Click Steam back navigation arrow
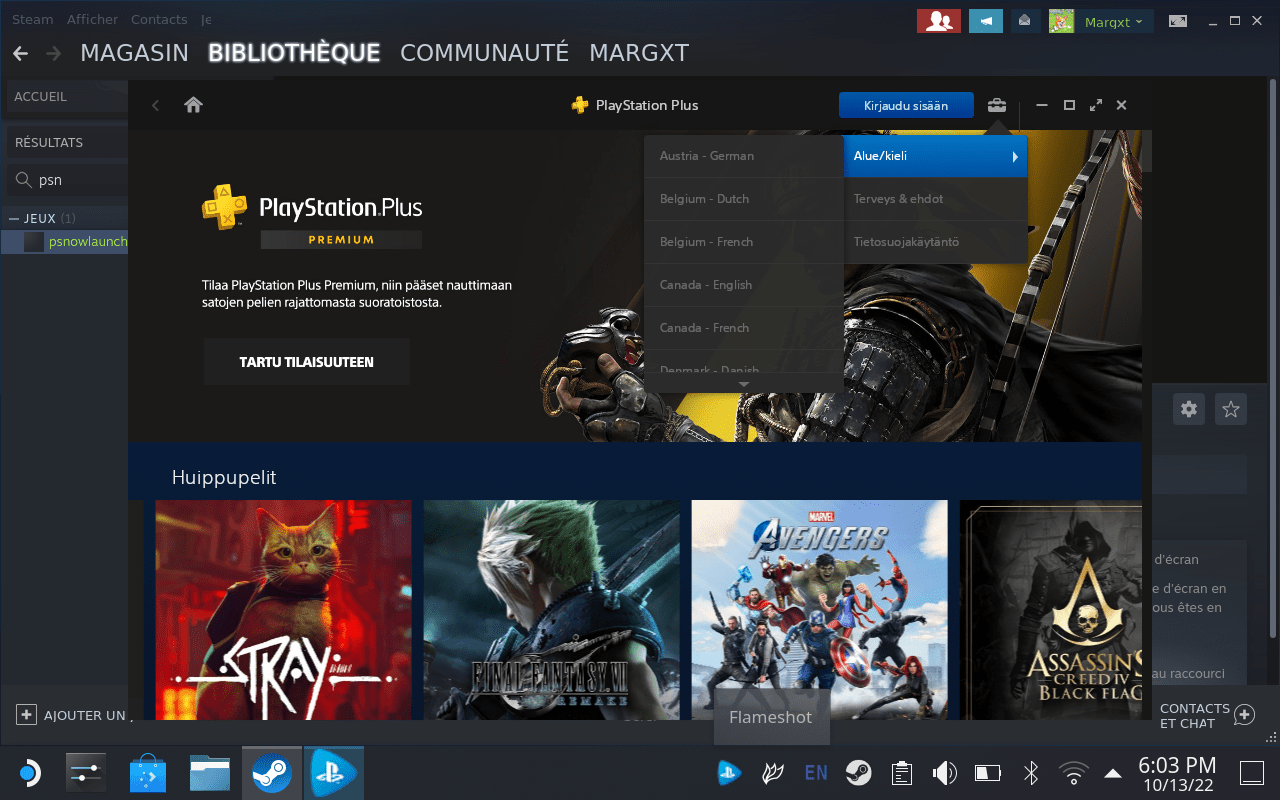 click(x=20, y=53)
